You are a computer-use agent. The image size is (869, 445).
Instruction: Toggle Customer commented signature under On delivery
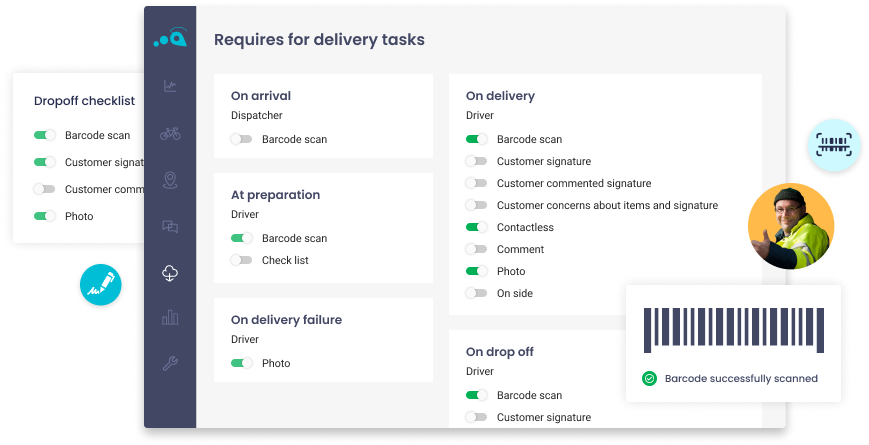click(476, 184)
